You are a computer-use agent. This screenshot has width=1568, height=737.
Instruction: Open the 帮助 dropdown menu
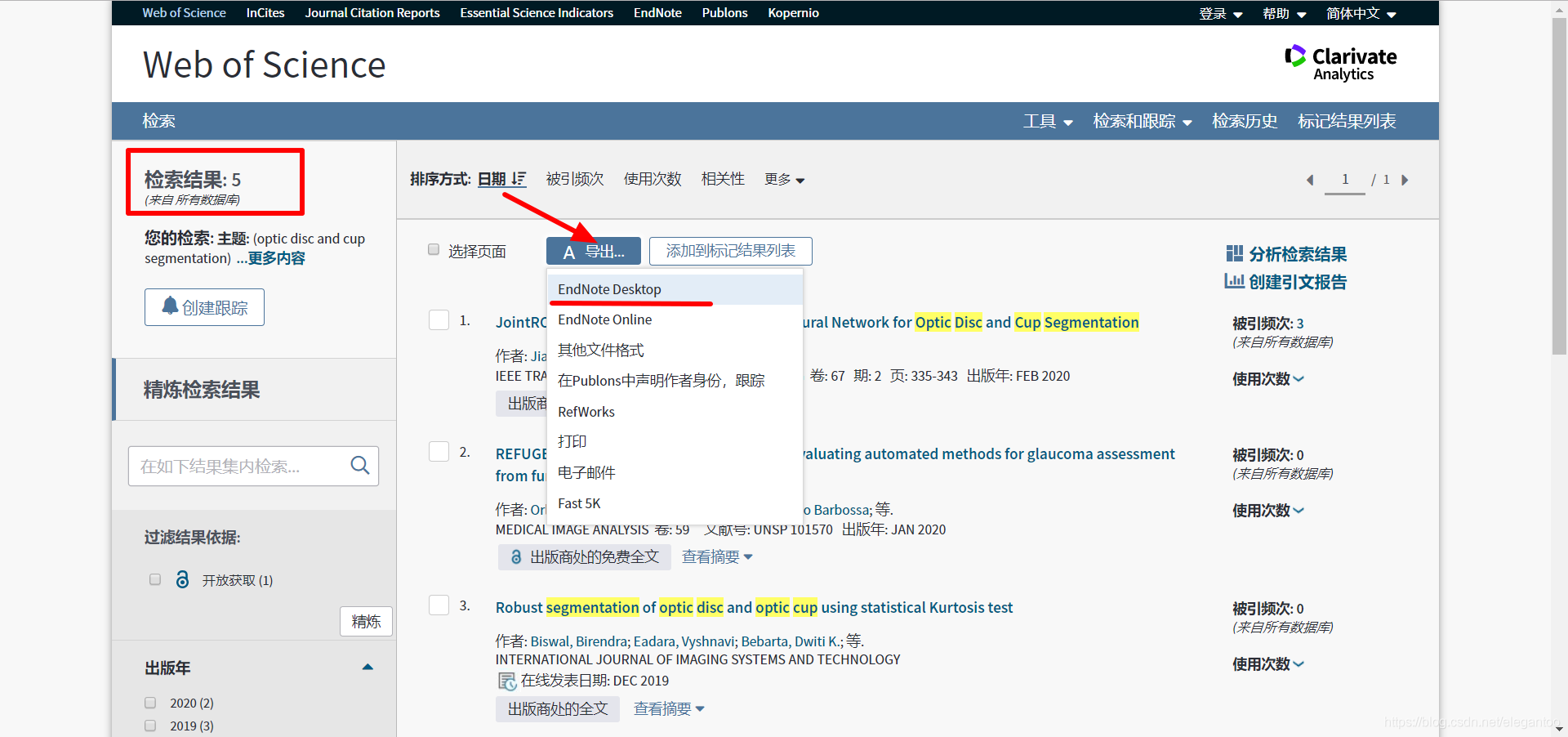click(x=1285, y=13)
